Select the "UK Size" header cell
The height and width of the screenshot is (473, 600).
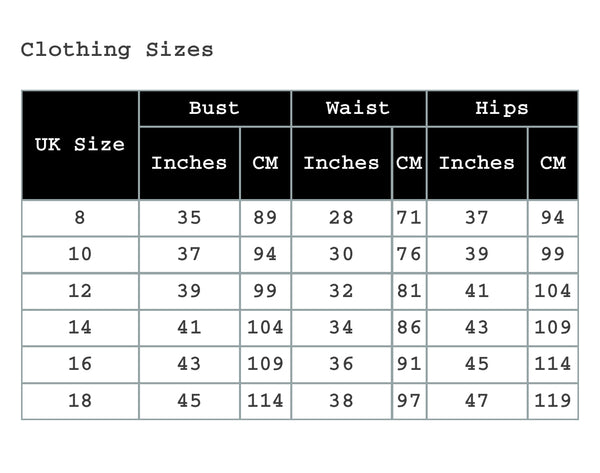(80, 145)
